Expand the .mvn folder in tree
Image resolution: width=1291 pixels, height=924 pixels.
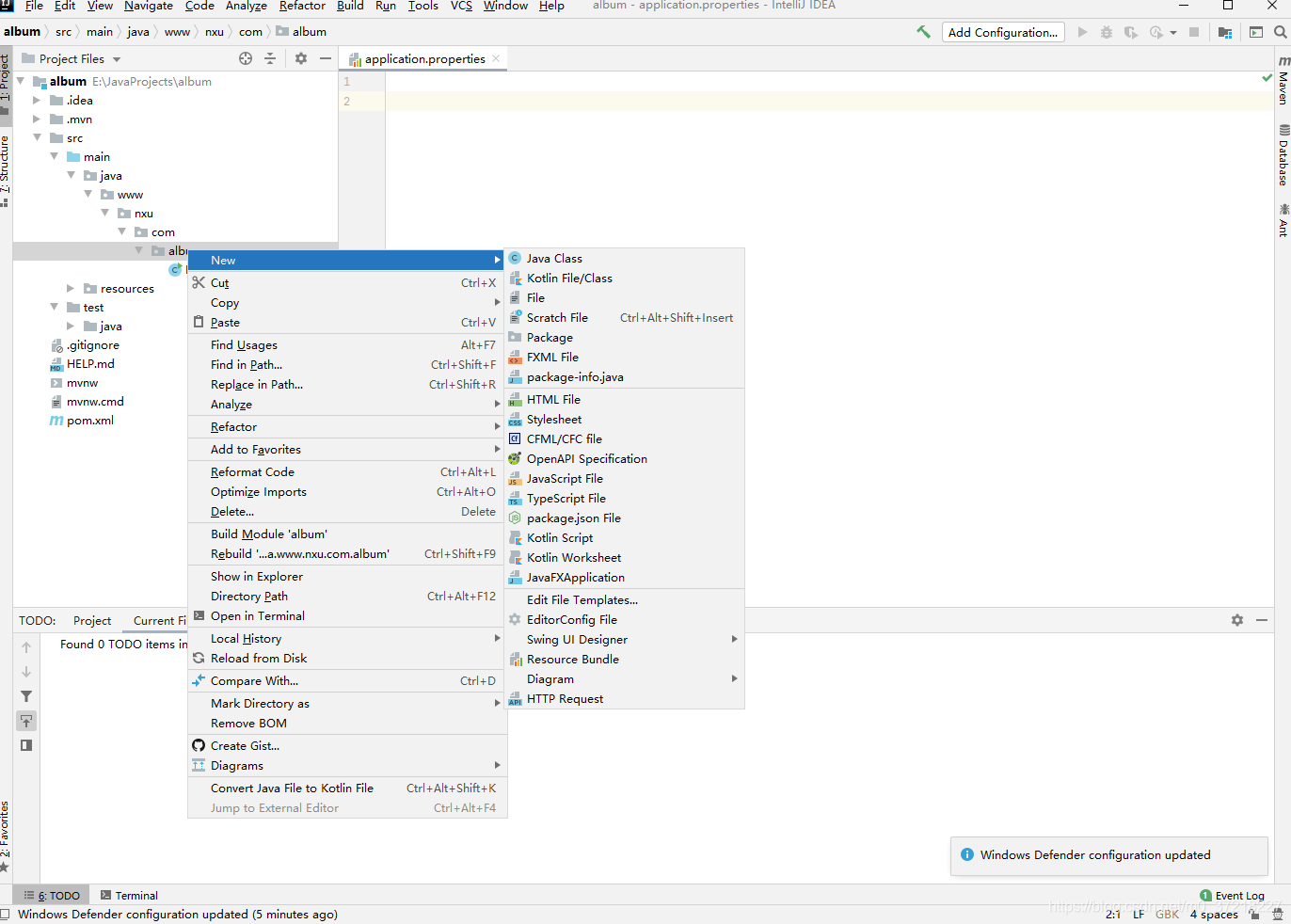(37, 119)
